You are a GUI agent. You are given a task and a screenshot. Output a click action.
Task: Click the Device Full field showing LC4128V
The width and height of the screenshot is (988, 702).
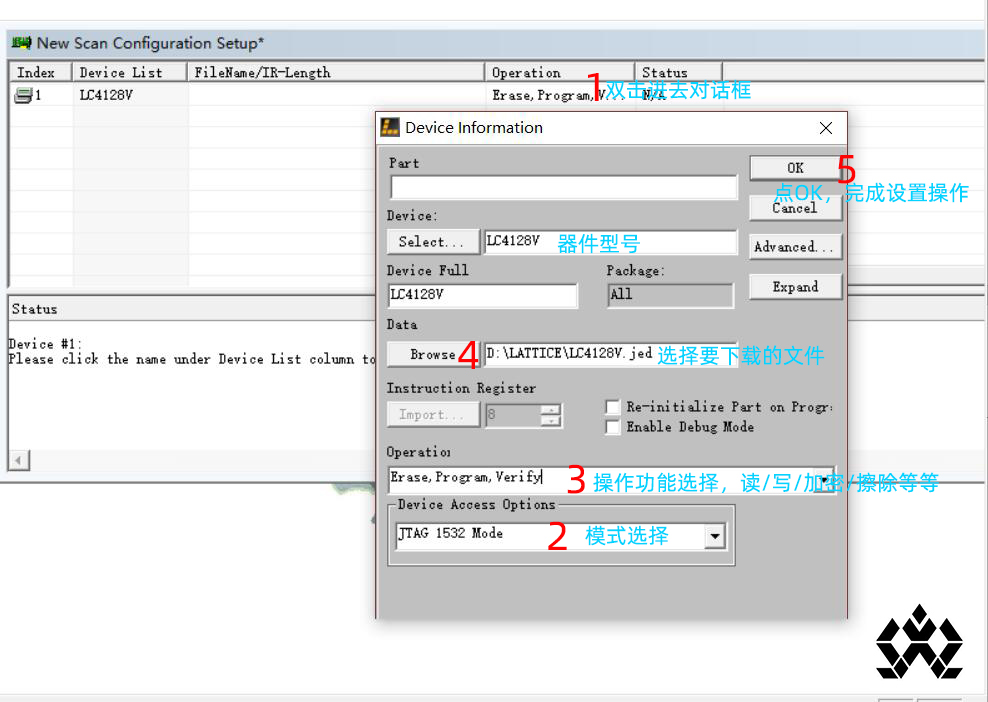pyautogui.click(x=483, y=295)
